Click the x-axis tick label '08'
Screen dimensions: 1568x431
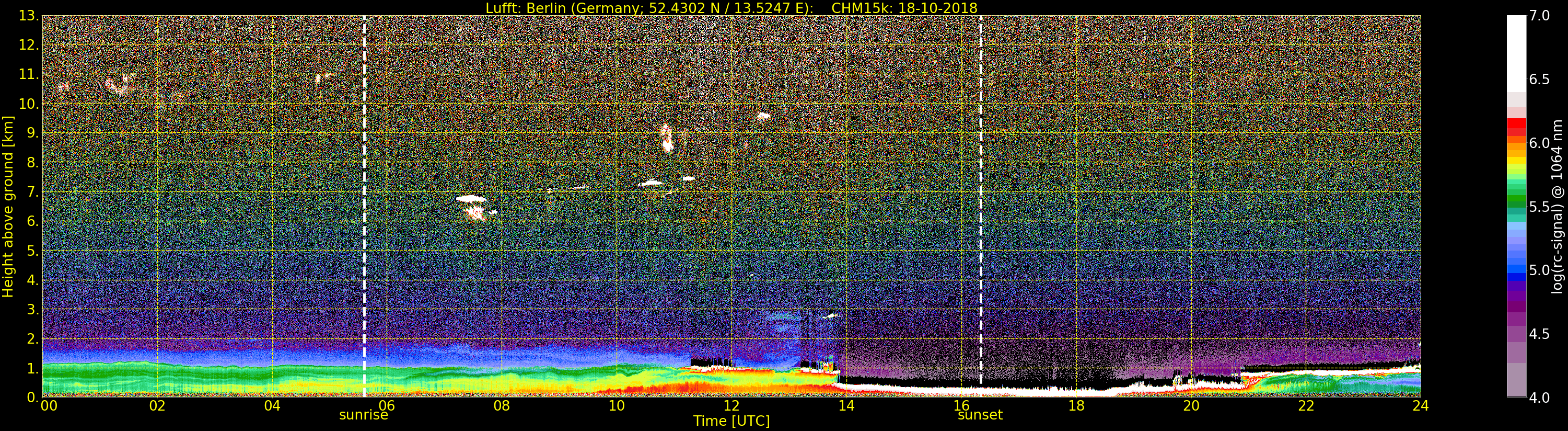[502, 406]
